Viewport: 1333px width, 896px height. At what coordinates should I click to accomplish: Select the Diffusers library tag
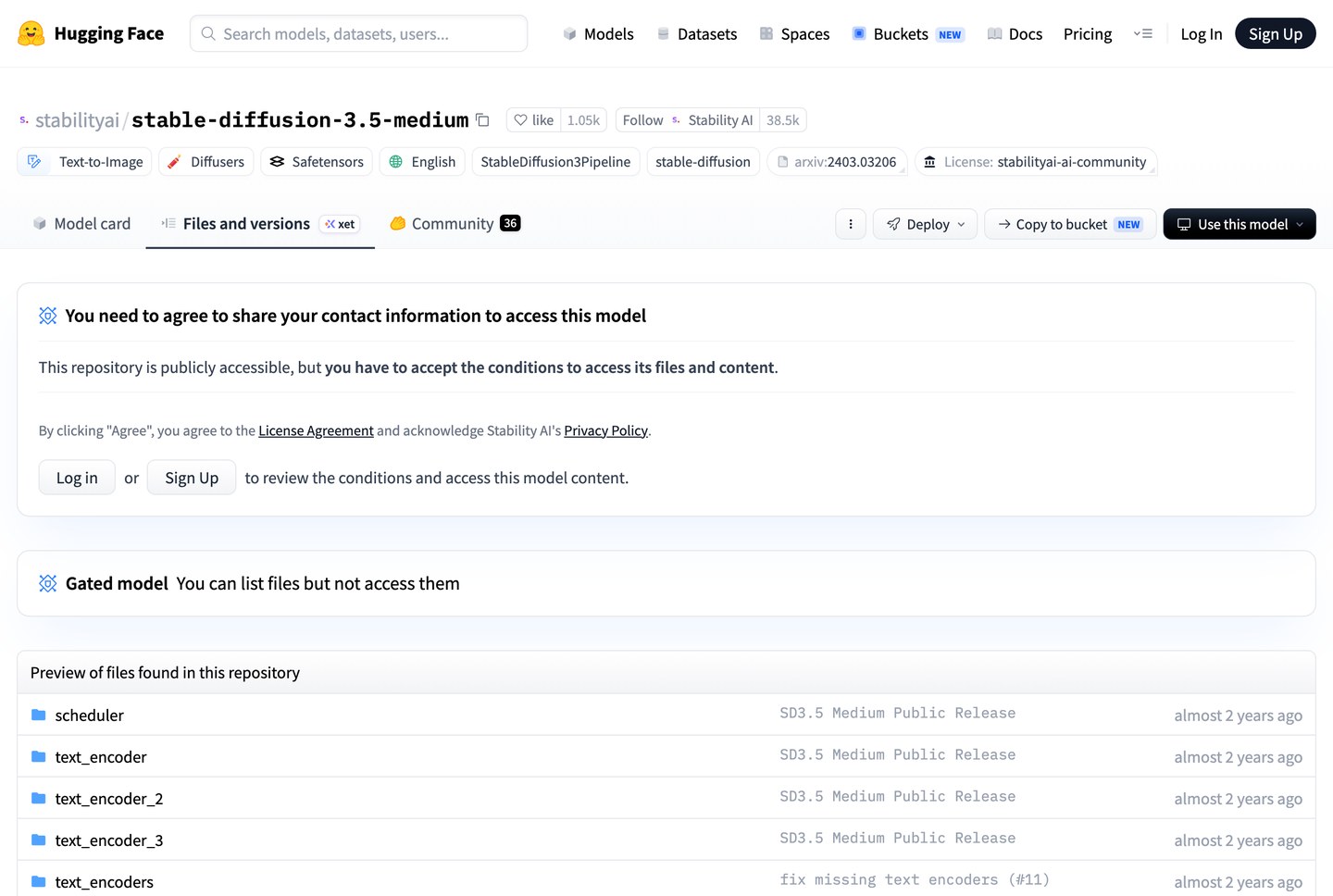click(205, 162)
